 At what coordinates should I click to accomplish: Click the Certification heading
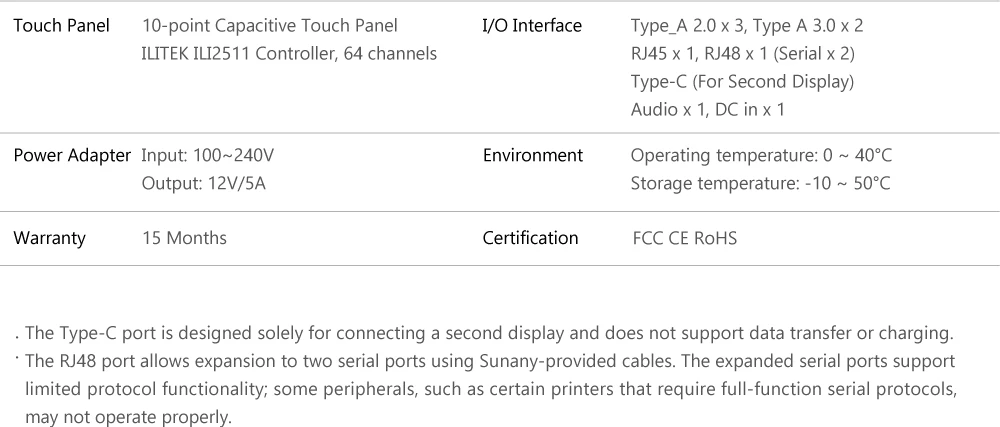(x=530, y=238)
